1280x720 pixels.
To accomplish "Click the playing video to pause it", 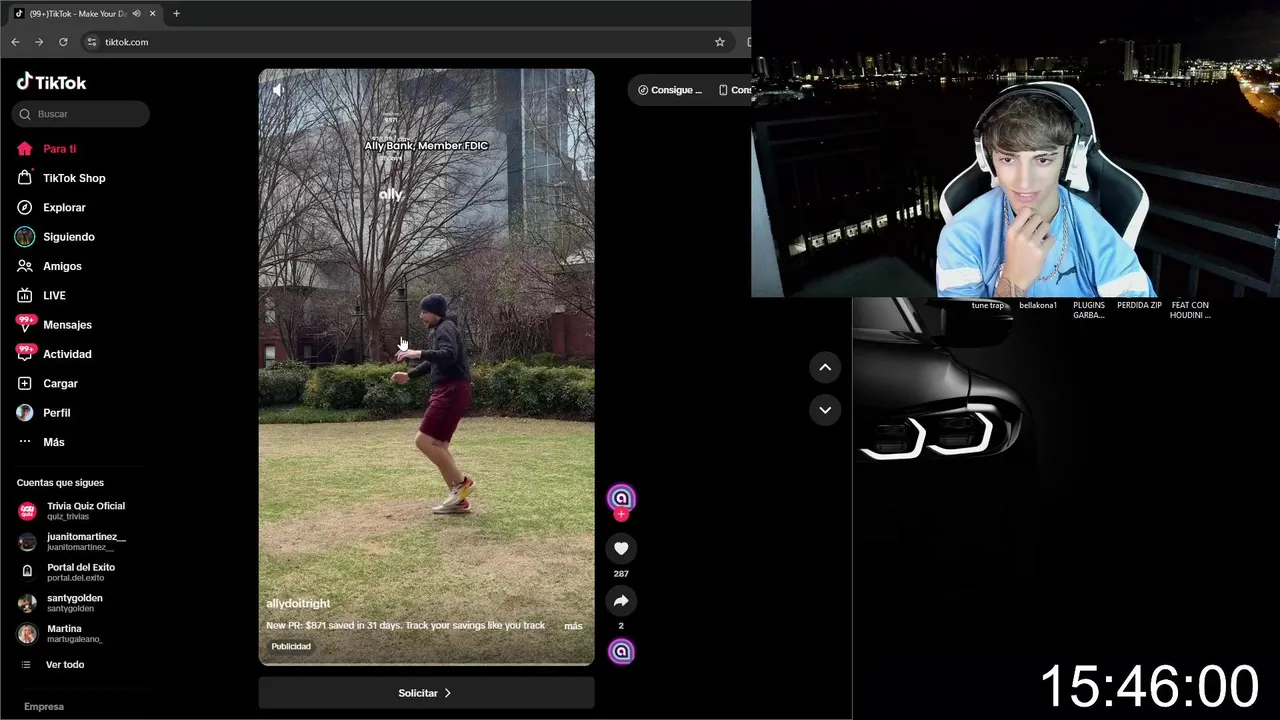I will point(426,367).
